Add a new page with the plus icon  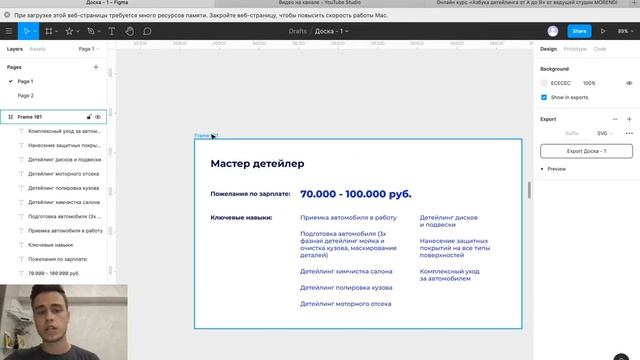[96, 67]
